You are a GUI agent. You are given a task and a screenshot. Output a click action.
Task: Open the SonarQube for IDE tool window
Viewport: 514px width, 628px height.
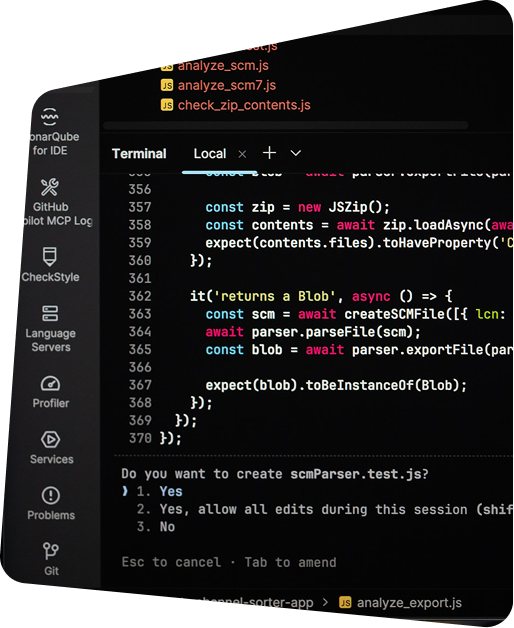(50, 133)
